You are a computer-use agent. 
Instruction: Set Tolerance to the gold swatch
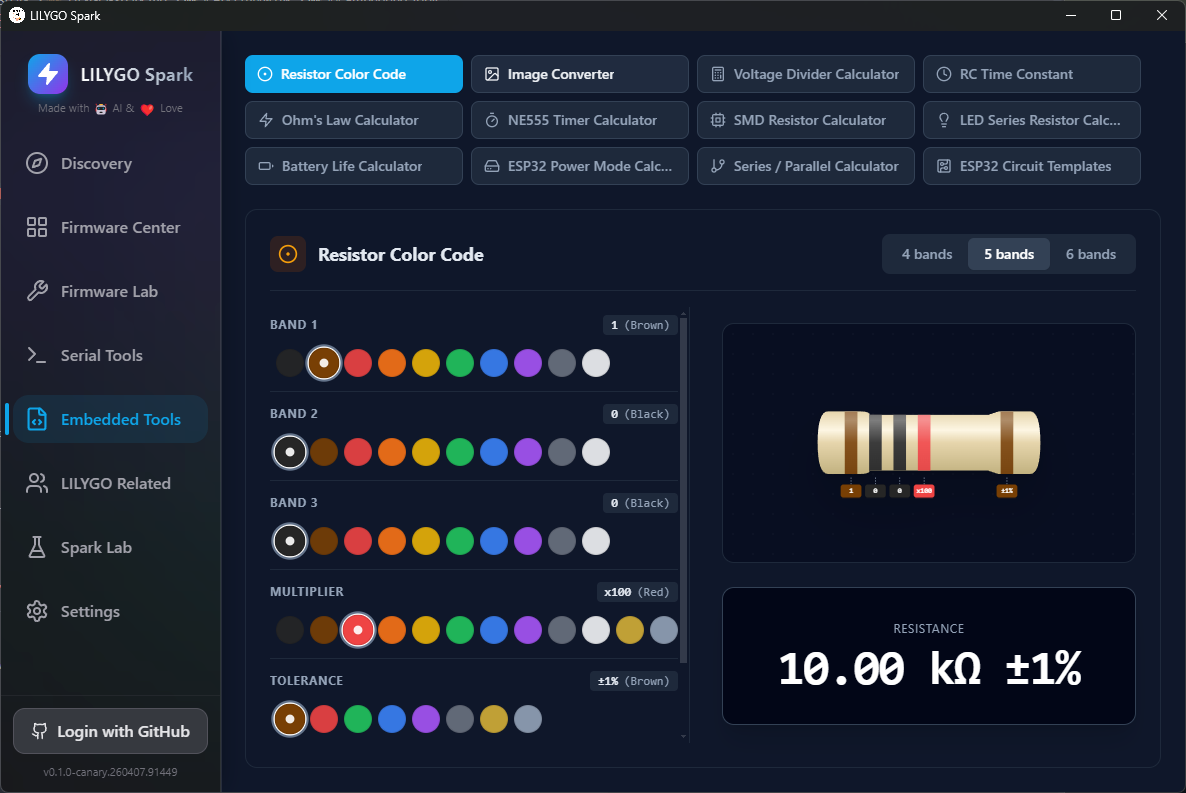pyautogui.click(x=494, y=718)
